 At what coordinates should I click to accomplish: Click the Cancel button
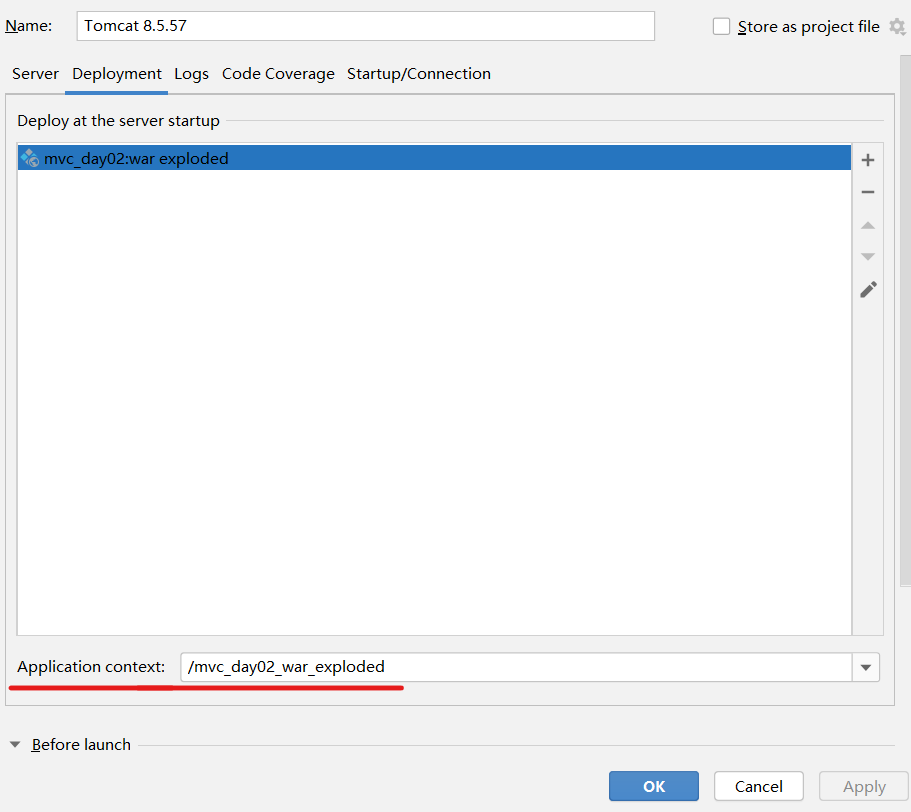point(759,786)
